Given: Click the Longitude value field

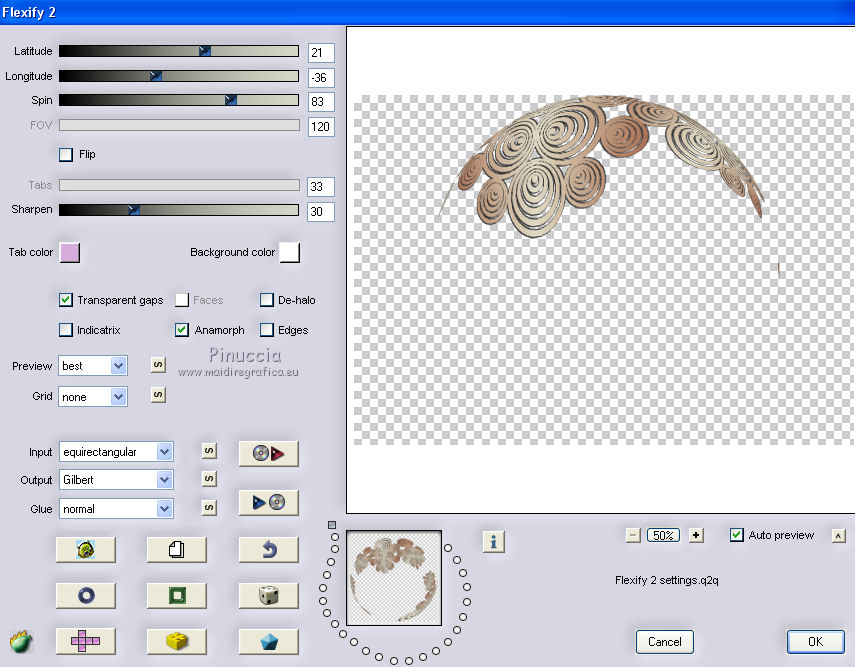Looking at the screenshot, I should [321, 77].
